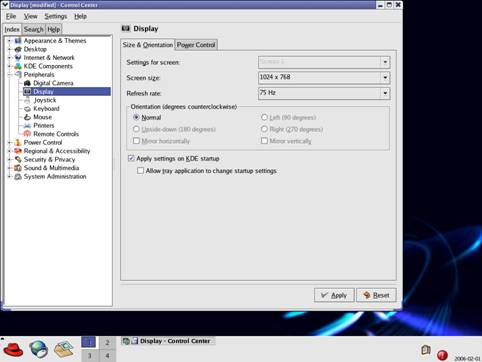This screenshot has height=362, width=482.
Task: Collapse the Peripherals tree node
Action: point(10,75)
